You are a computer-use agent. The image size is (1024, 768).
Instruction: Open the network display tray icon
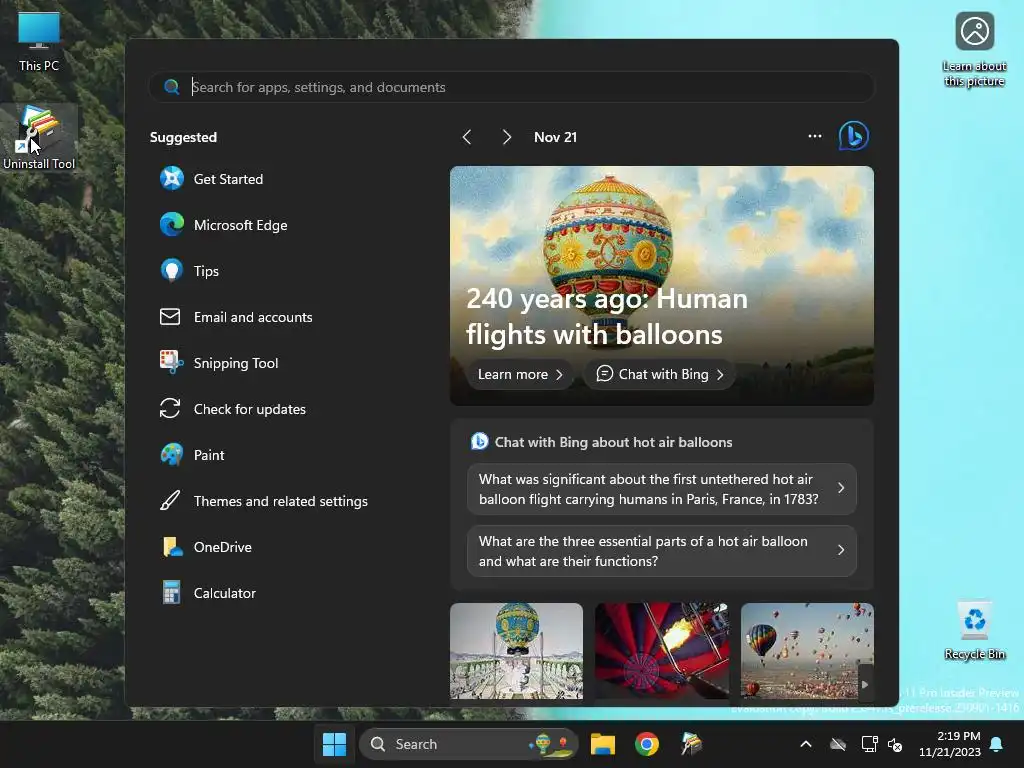pos(869,744)
